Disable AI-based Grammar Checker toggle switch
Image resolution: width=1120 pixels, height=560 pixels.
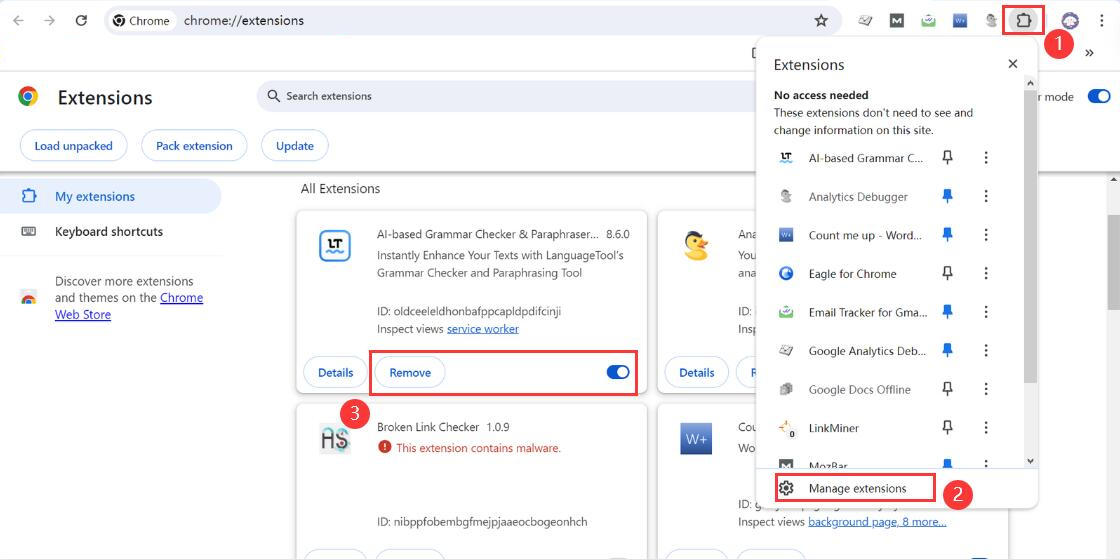coord(618,372)
